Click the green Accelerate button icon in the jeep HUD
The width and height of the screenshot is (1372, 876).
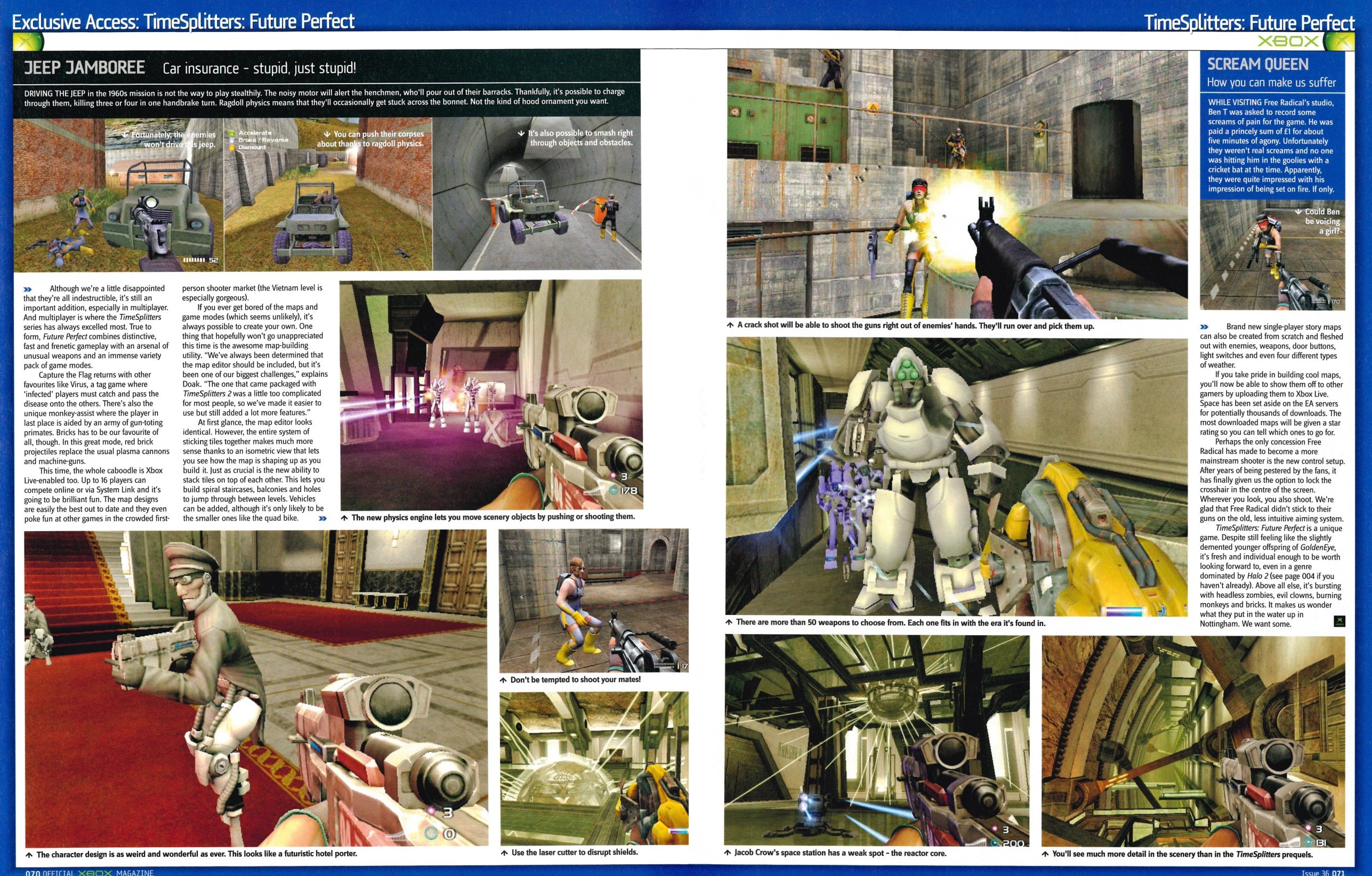point(232,132)
